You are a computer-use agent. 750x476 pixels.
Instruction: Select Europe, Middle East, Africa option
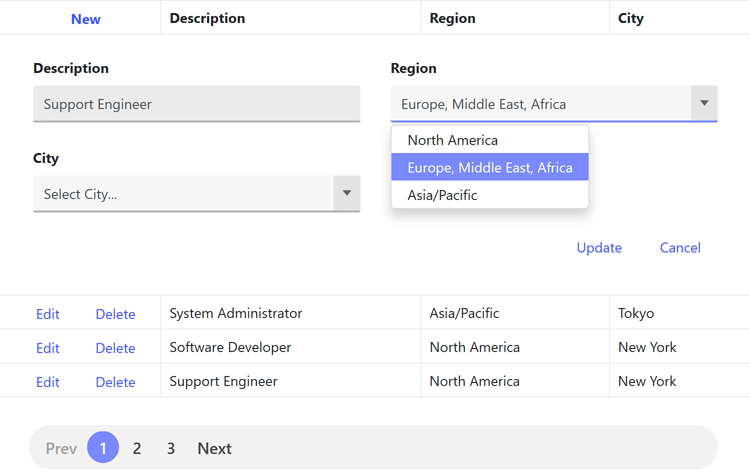pyautogui.click(x=489, y=167)
